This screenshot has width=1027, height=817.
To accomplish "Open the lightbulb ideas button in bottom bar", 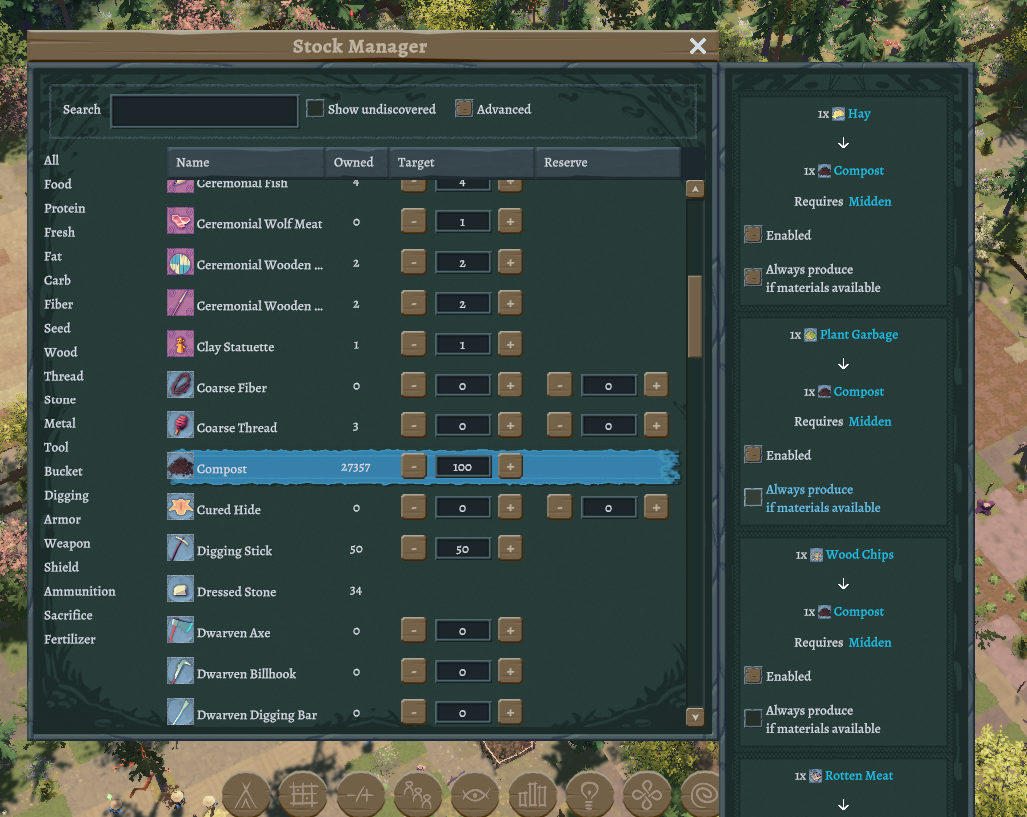I will [x=589, y=795].
